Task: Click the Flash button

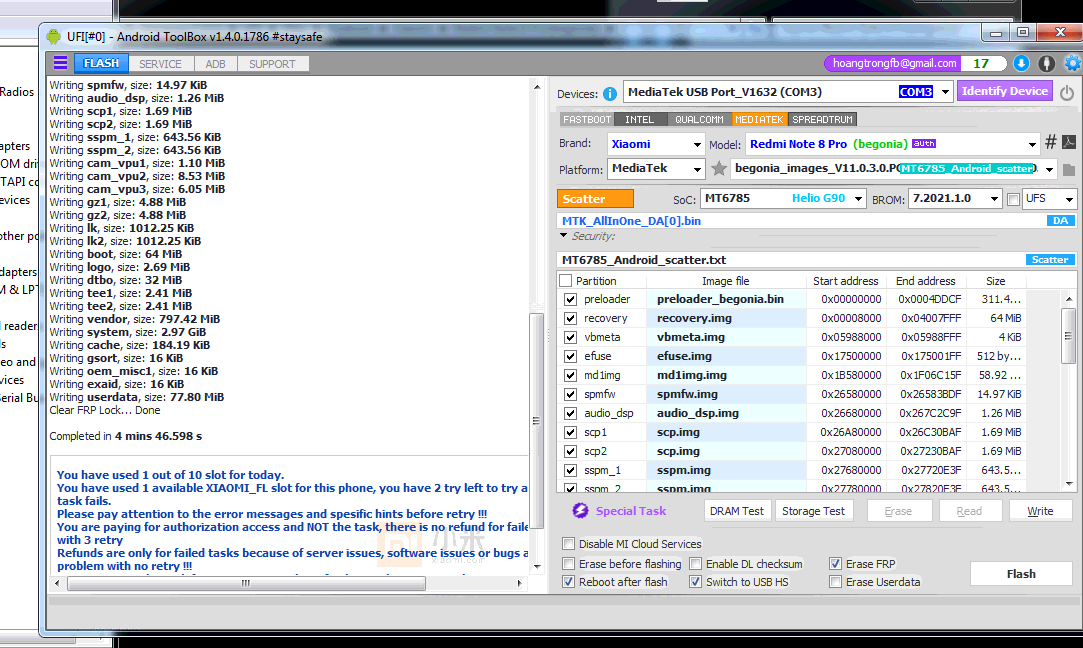Action: pyautogui.click(x=1021, y=574)
